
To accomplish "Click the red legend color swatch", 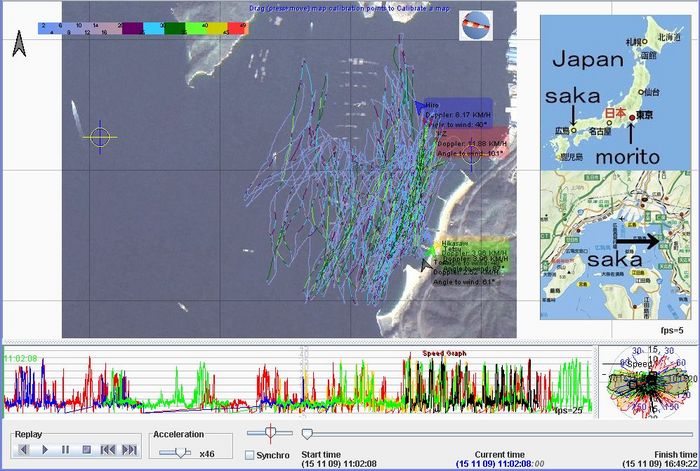I will (x=238, y=29).
